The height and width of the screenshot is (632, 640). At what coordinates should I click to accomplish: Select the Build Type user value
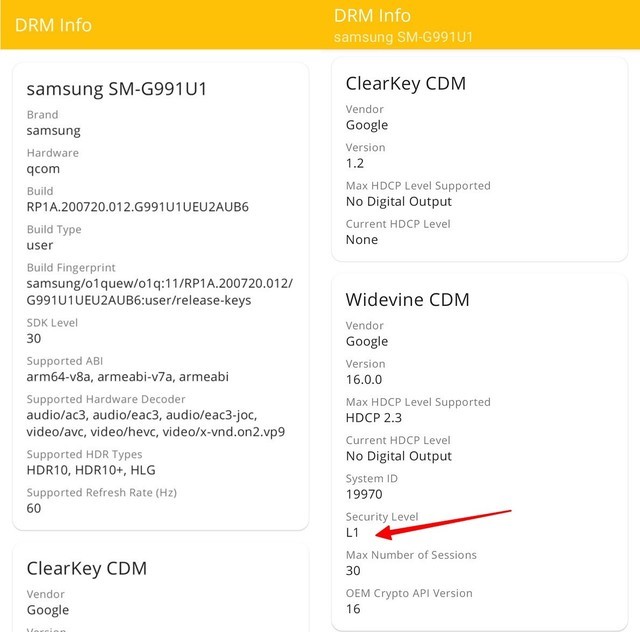pyautogui.click(x=40, y=245)
